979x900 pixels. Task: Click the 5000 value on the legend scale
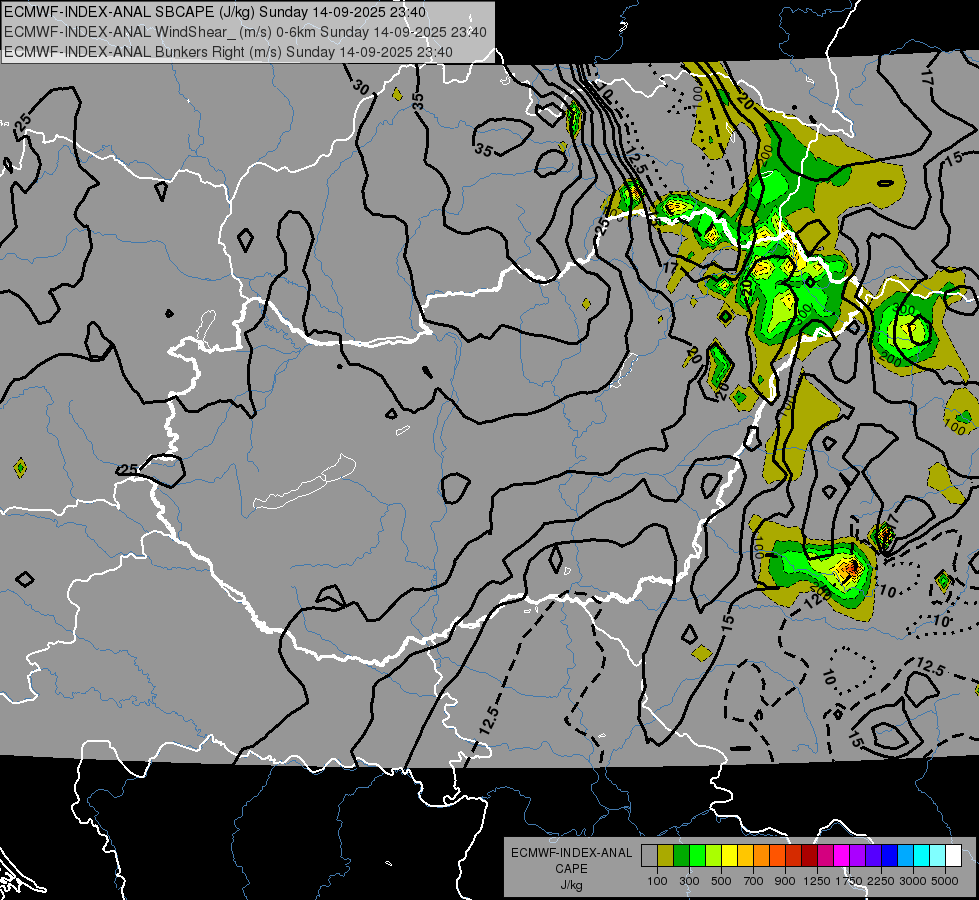tap(945, 881)
